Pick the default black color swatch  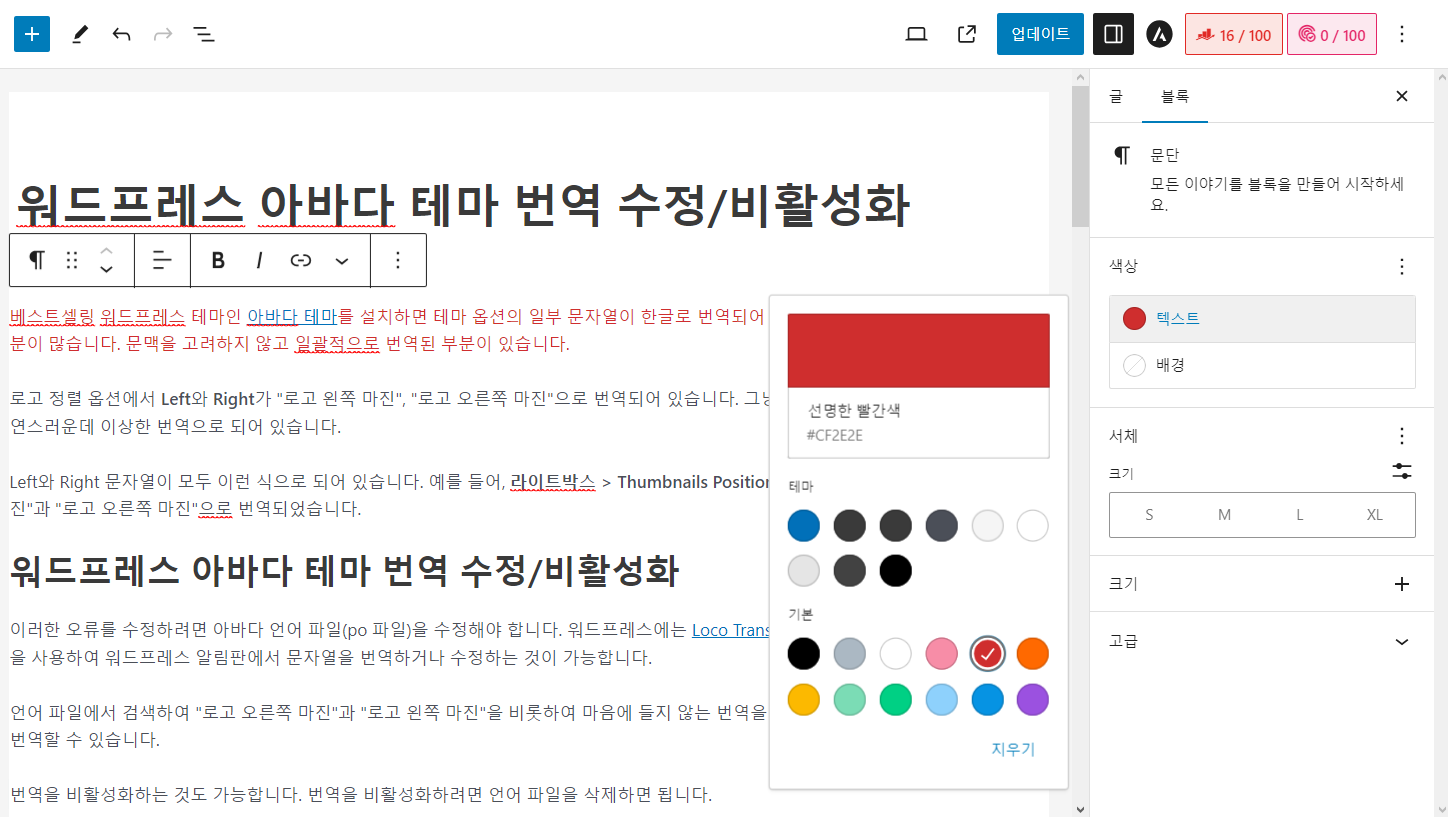pyautogui.click(x=804, y=654)
